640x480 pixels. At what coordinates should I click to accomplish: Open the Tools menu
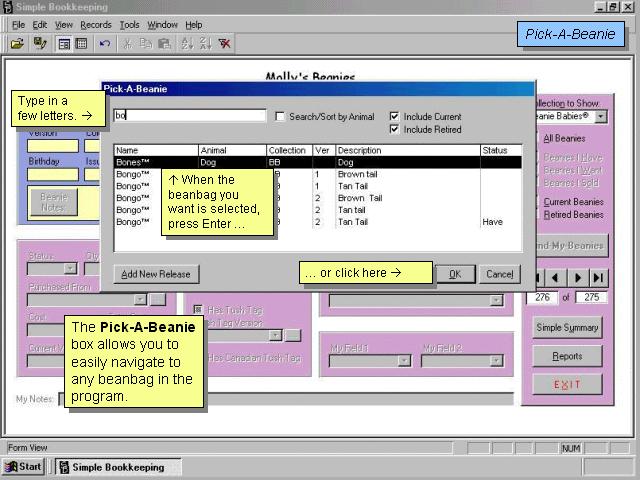(129, 25)
